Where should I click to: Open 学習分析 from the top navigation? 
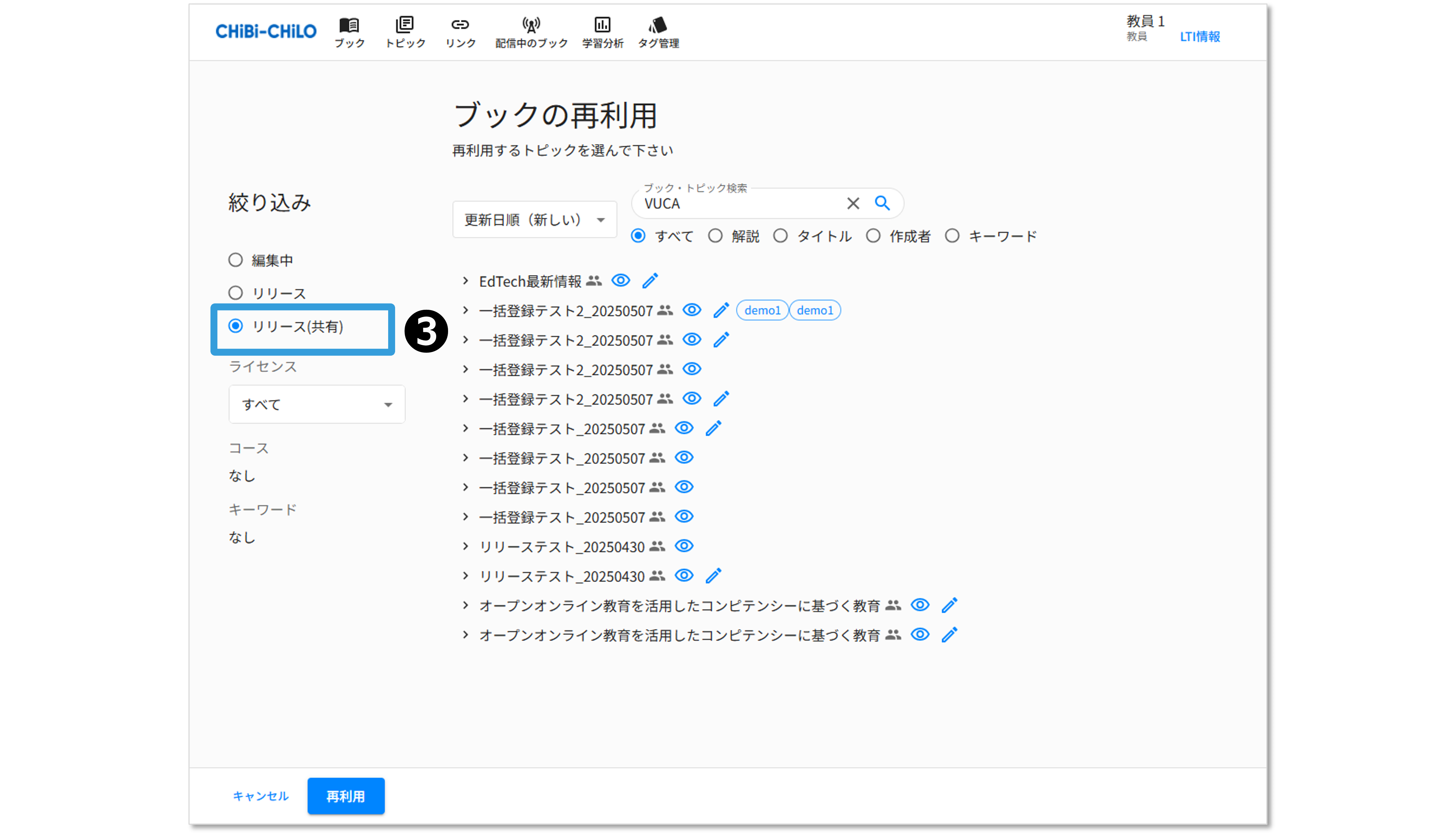point(602,32)
